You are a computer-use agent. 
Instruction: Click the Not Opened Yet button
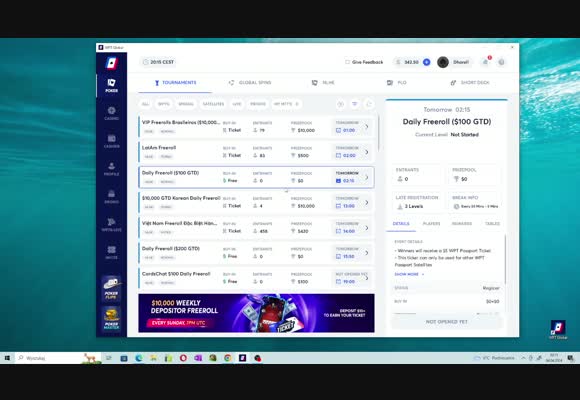[x=446, y=322]
